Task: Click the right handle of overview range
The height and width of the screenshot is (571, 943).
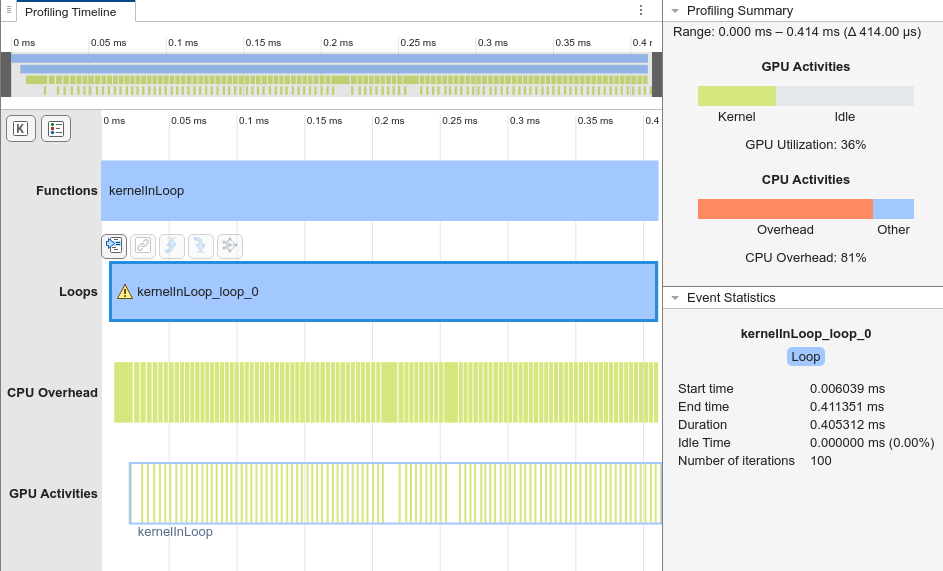Action: 656,74
